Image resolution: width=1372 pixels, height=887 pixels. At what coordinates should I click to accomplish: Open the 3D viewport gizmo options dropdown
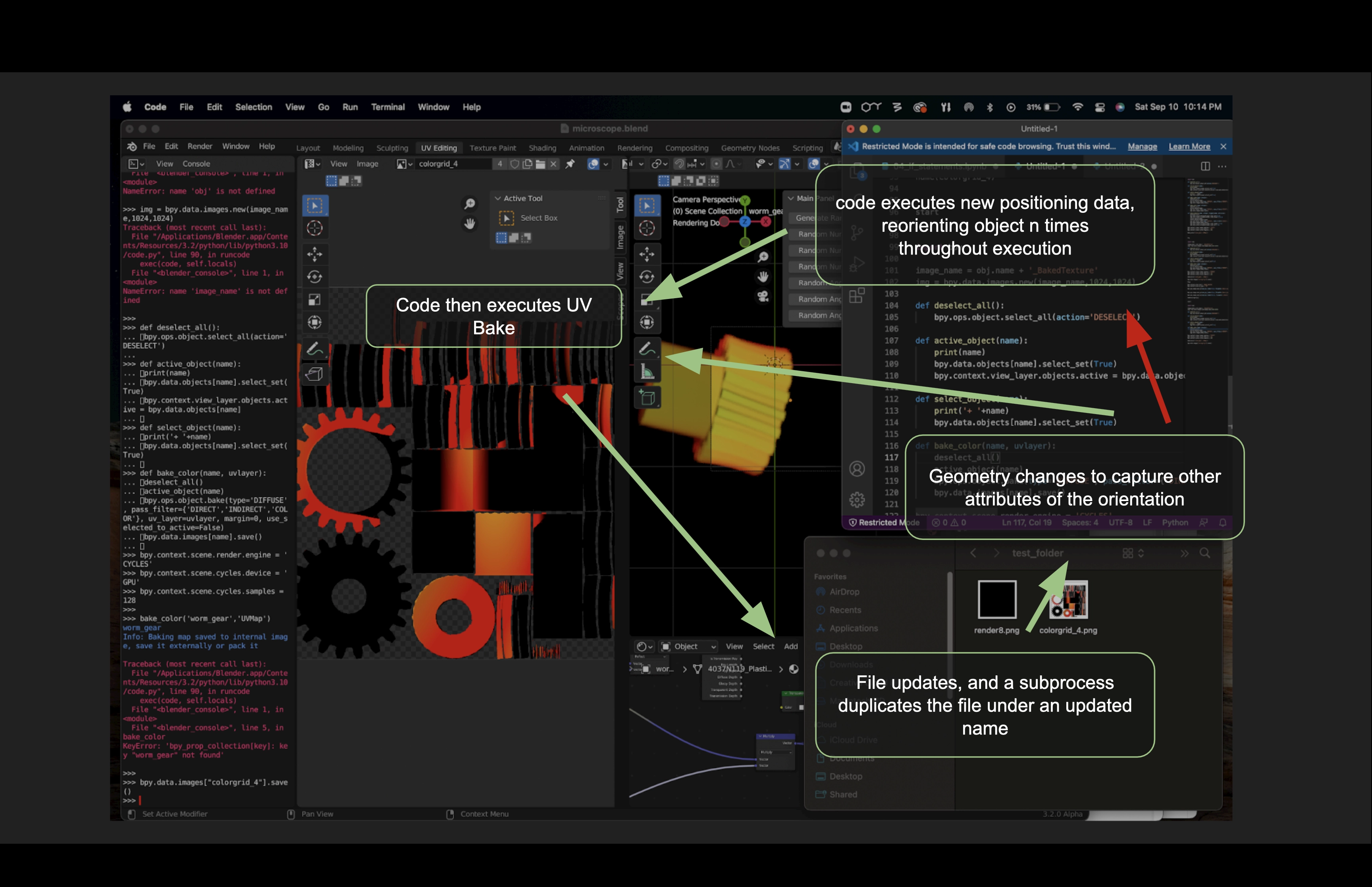coord(797,164)
